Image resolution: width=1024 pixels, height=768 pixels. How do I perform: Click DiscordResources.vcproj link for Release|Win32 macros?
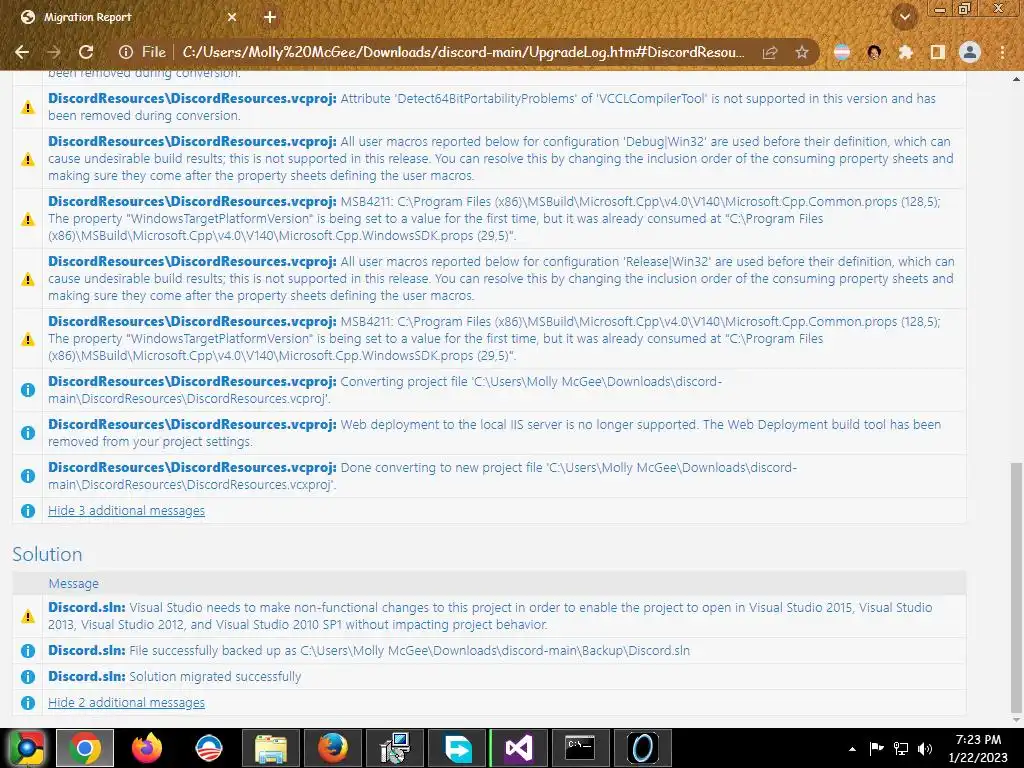(192, 262)
